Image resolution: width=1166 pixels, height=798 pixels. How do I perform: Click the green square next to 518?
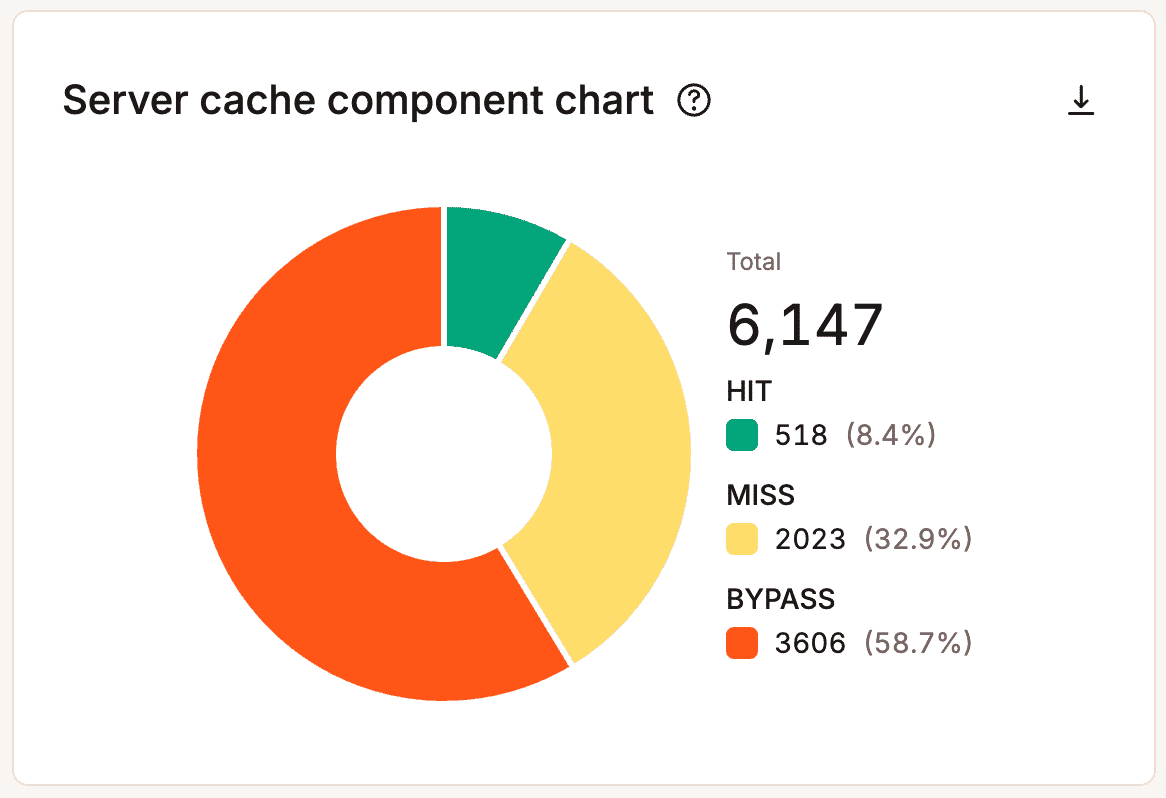[x=741, y=435]
